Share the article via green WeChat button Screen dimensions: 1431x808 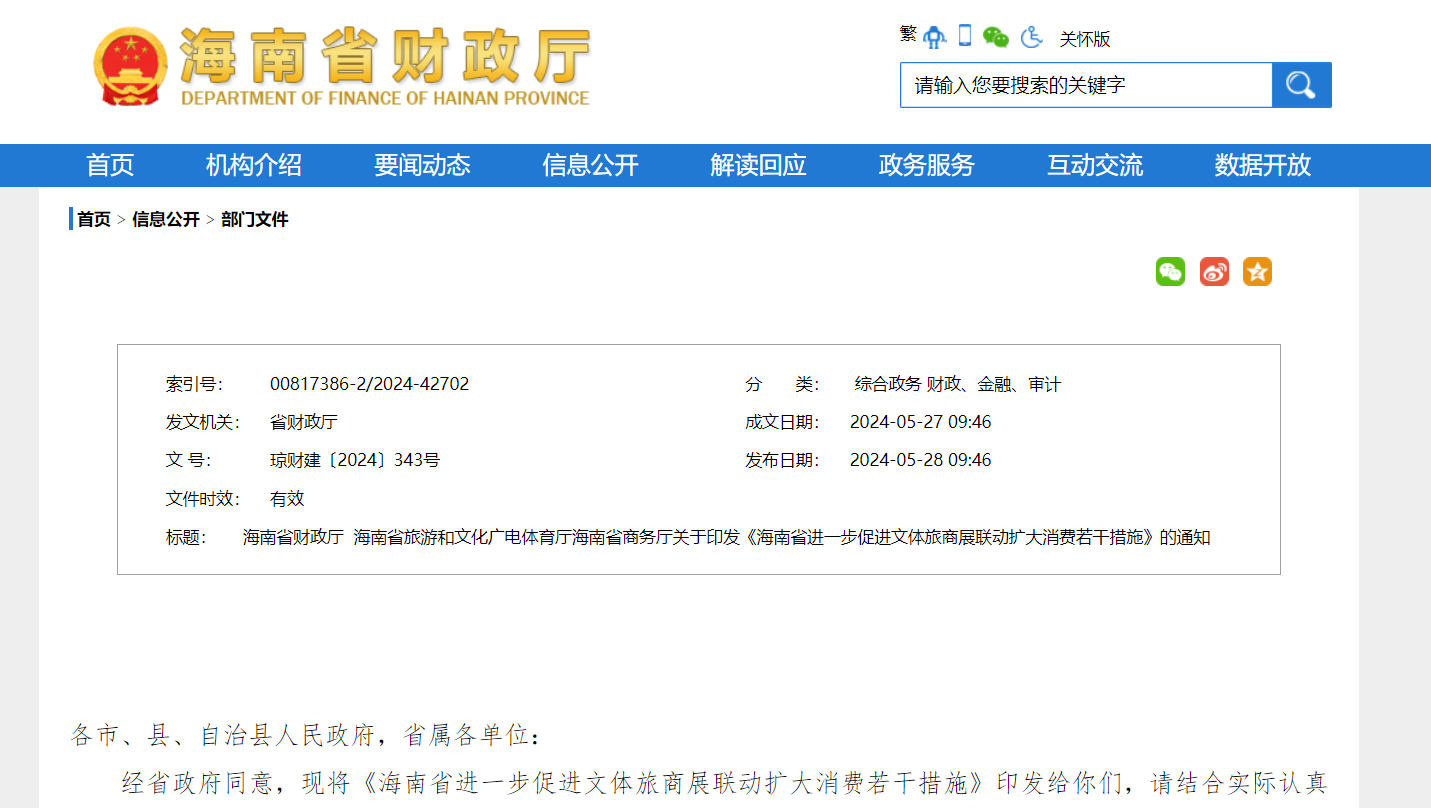[x=1170, y=271]
